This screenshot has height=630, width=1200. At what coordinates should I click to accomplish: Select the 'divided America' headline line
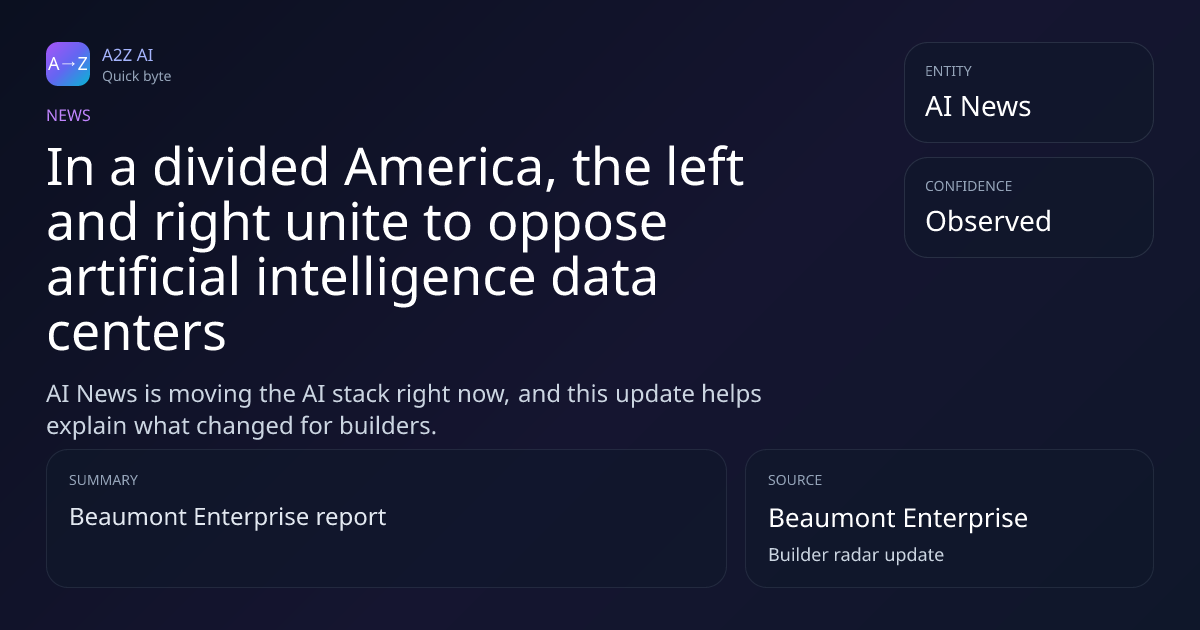395,167
